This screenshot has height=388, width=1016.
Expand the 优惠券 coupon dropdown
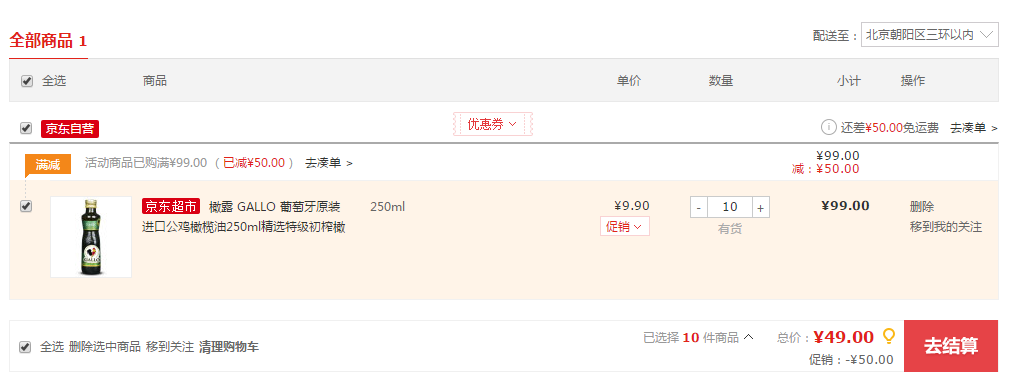[x=492, y=124]
